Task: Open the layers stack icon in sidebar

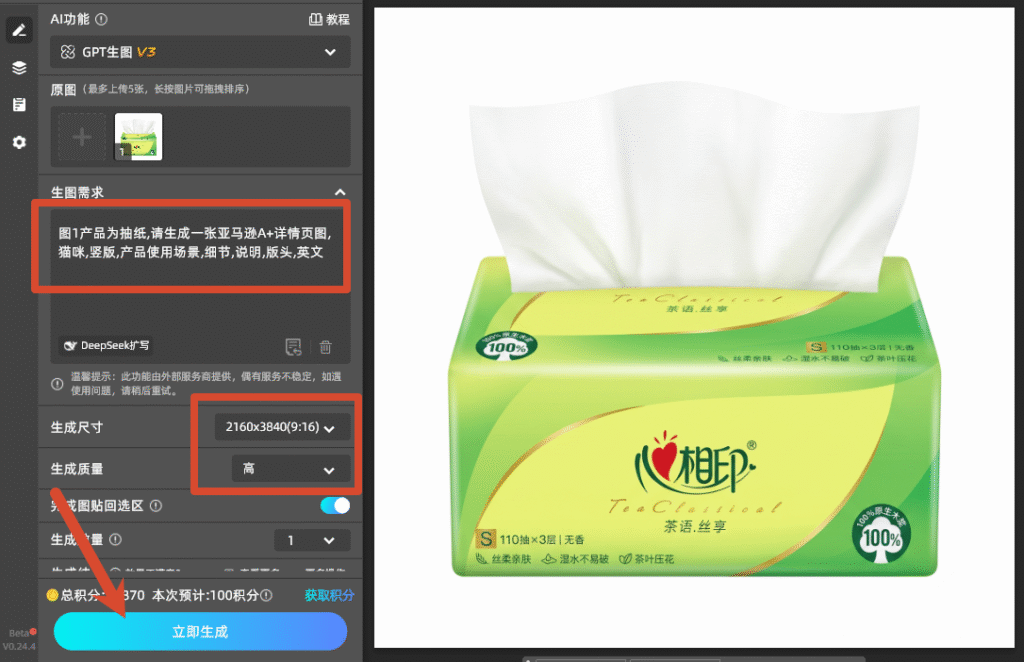Action: pos(19,67)
